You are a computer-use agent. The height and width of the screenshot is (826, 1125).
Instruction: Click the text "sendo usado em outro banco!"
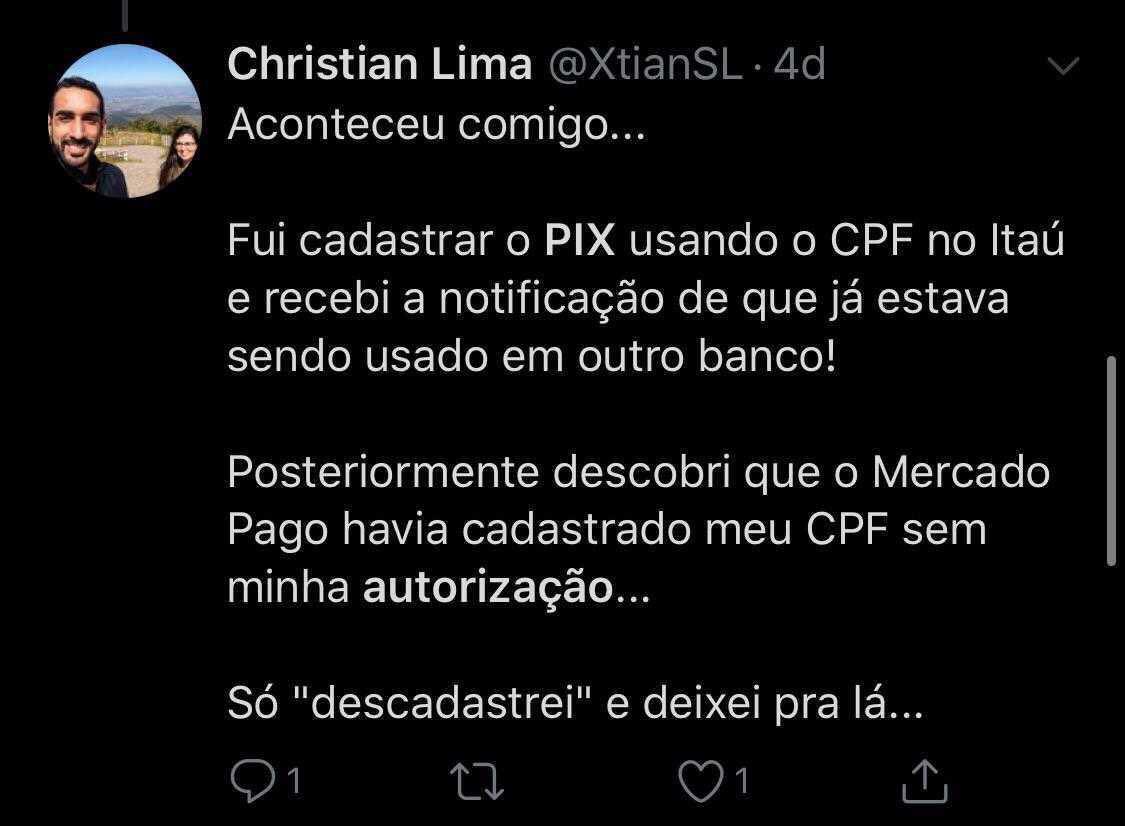pyautogui.click(x=531, y=357)
